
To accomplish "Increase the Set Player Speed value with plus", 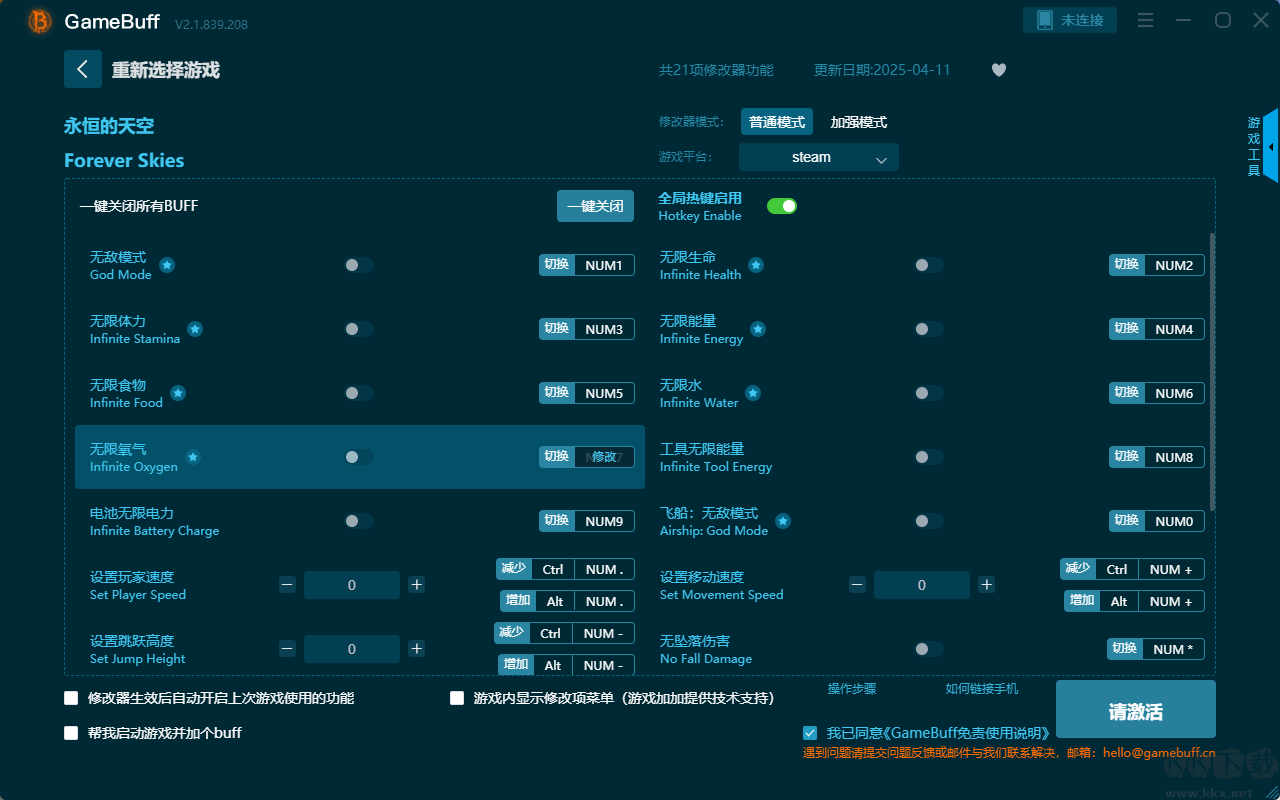I will [x=417, y=585].
